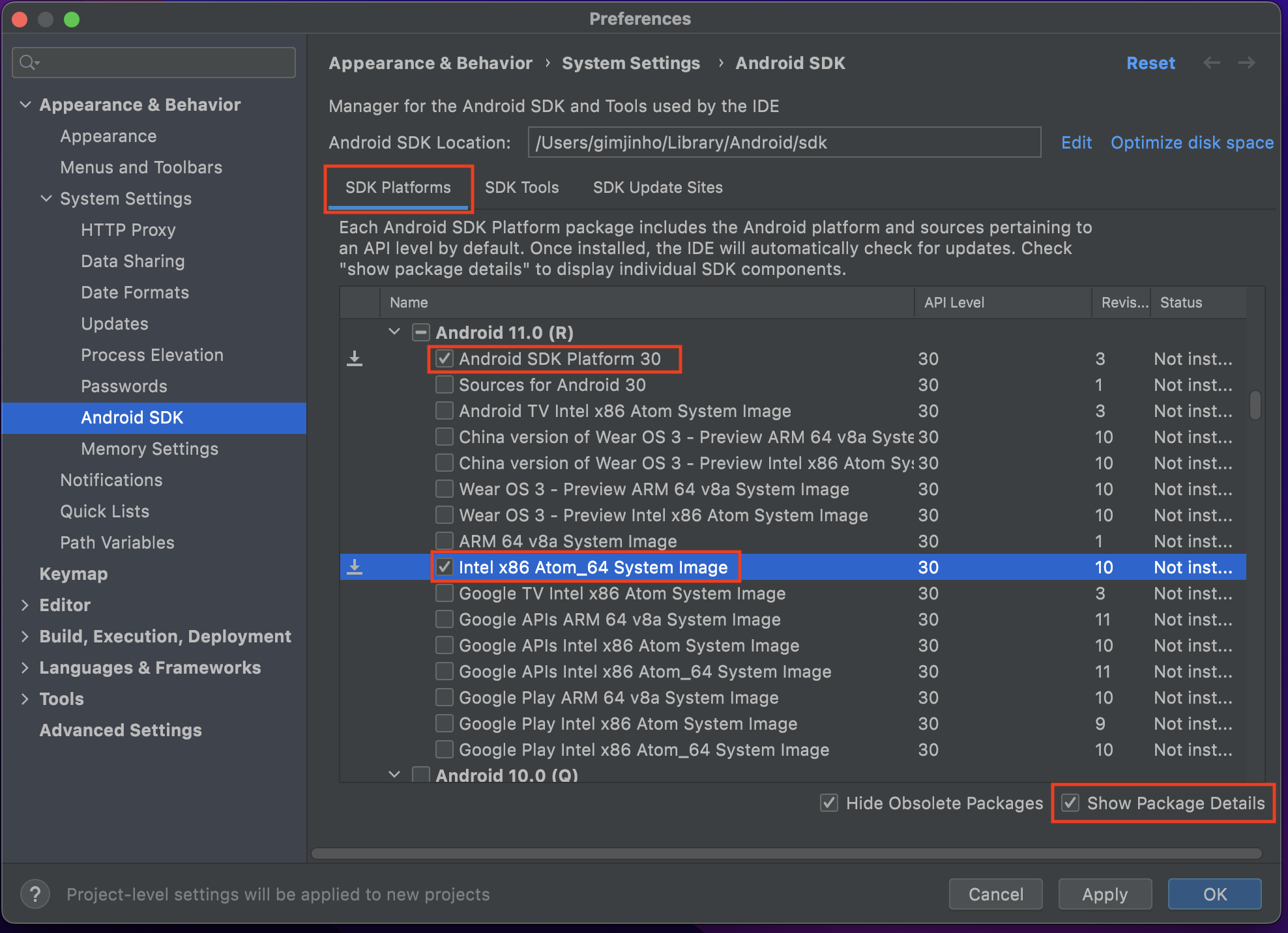
Task: Click the search magnifier icon in settings
Action: coord(29,63)
